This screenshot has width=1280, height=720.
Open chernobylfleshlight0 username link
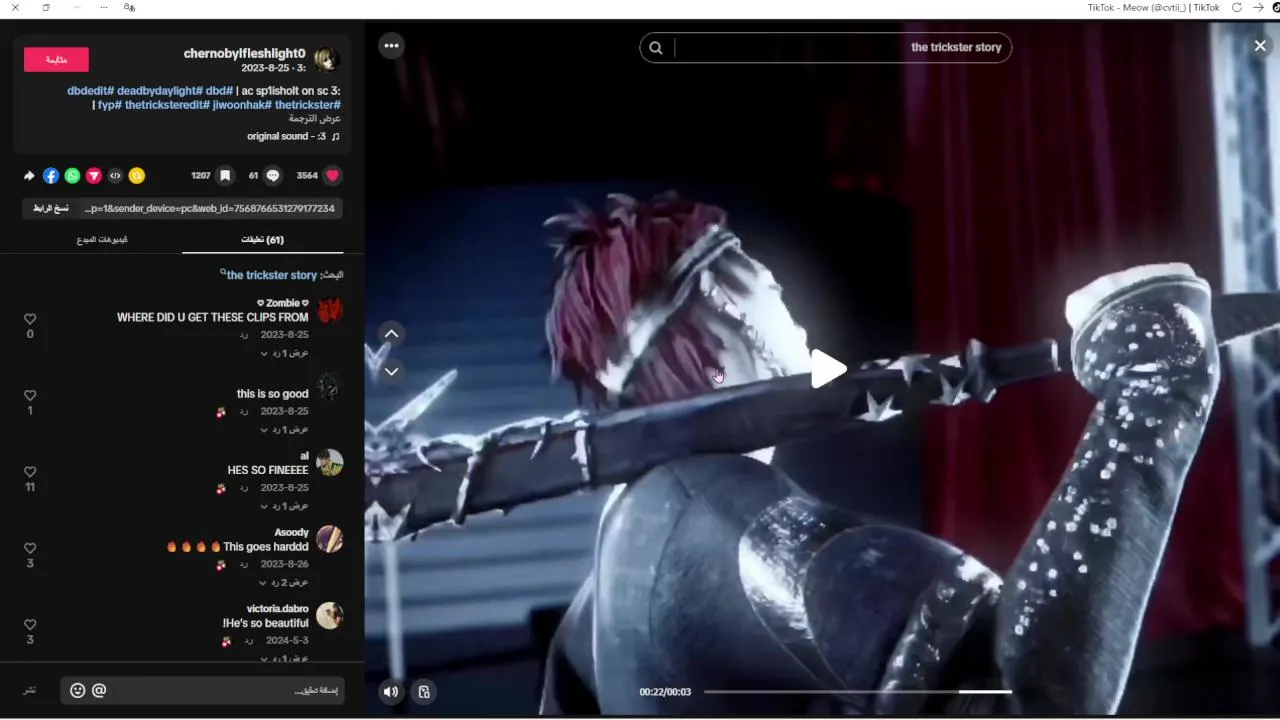point(244,53)
